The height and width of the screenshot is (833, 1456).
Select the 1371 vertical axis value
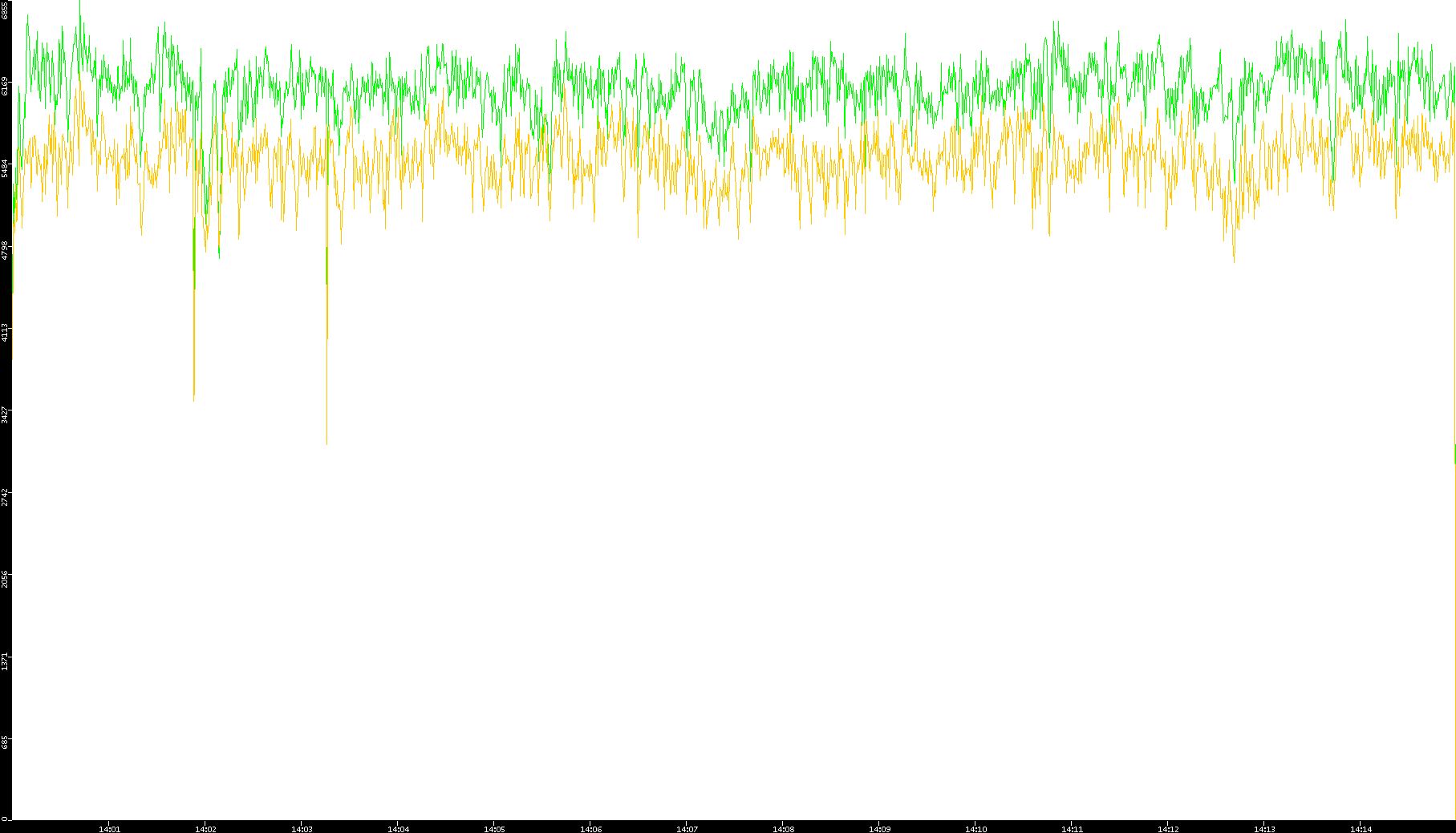coord(5,661)
